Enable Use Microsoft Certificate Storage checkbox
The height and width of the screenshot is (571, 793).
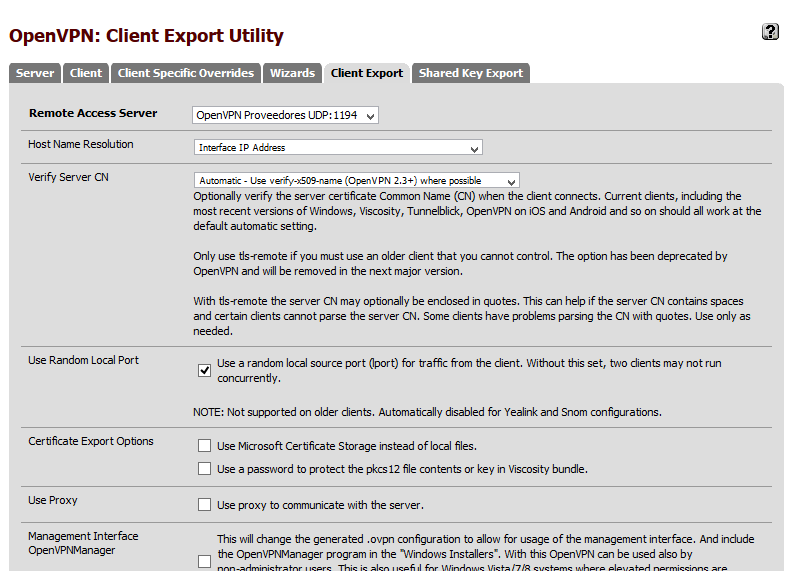point(204,446)
